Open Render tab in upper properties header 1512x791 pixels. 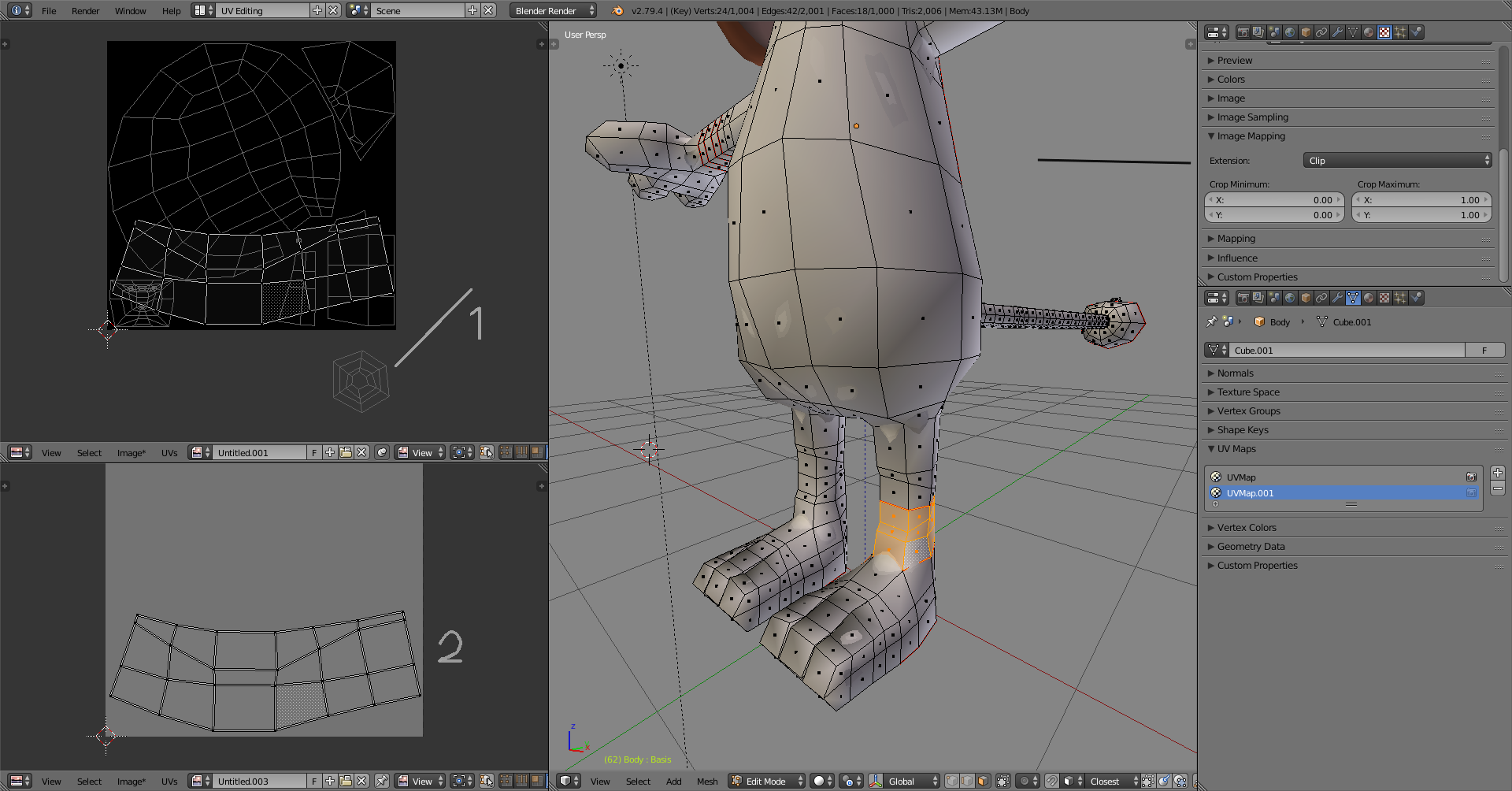pos(1243,32)
